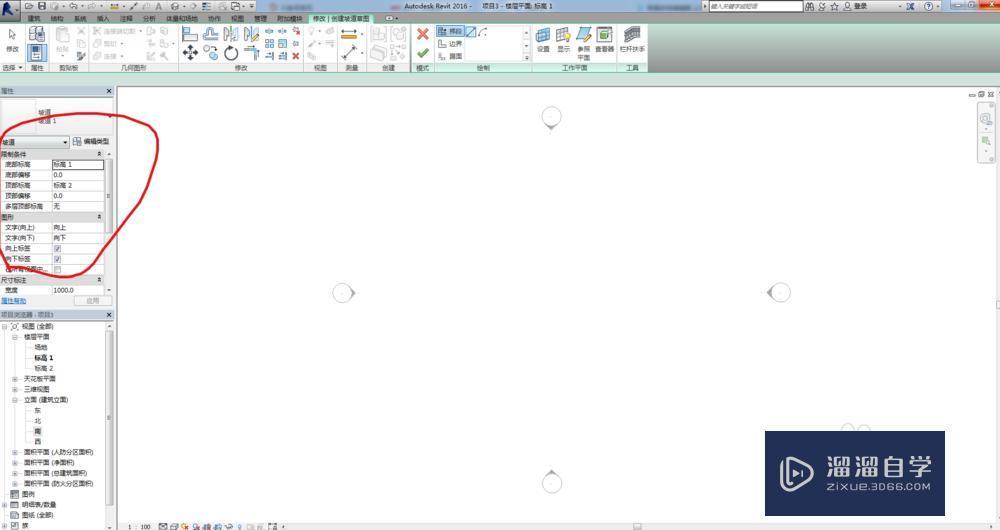Finish edit mode with green checkmark
1000x530 pixels.
click(x=422, y=54)
